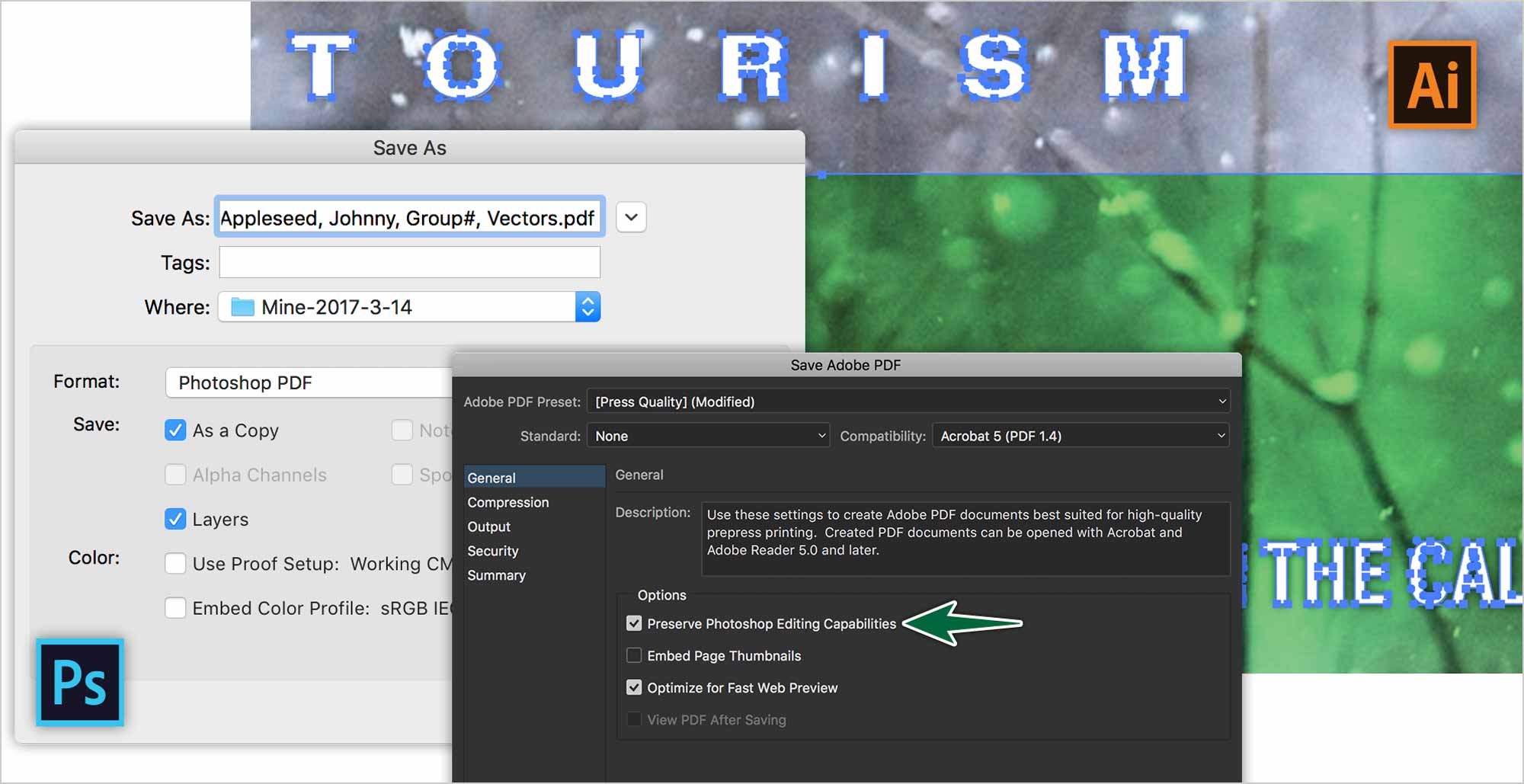Image resolution: width=1524 pixels, height=784 pixels.
Task: Click the Tags input field
Action: (409, 263)
